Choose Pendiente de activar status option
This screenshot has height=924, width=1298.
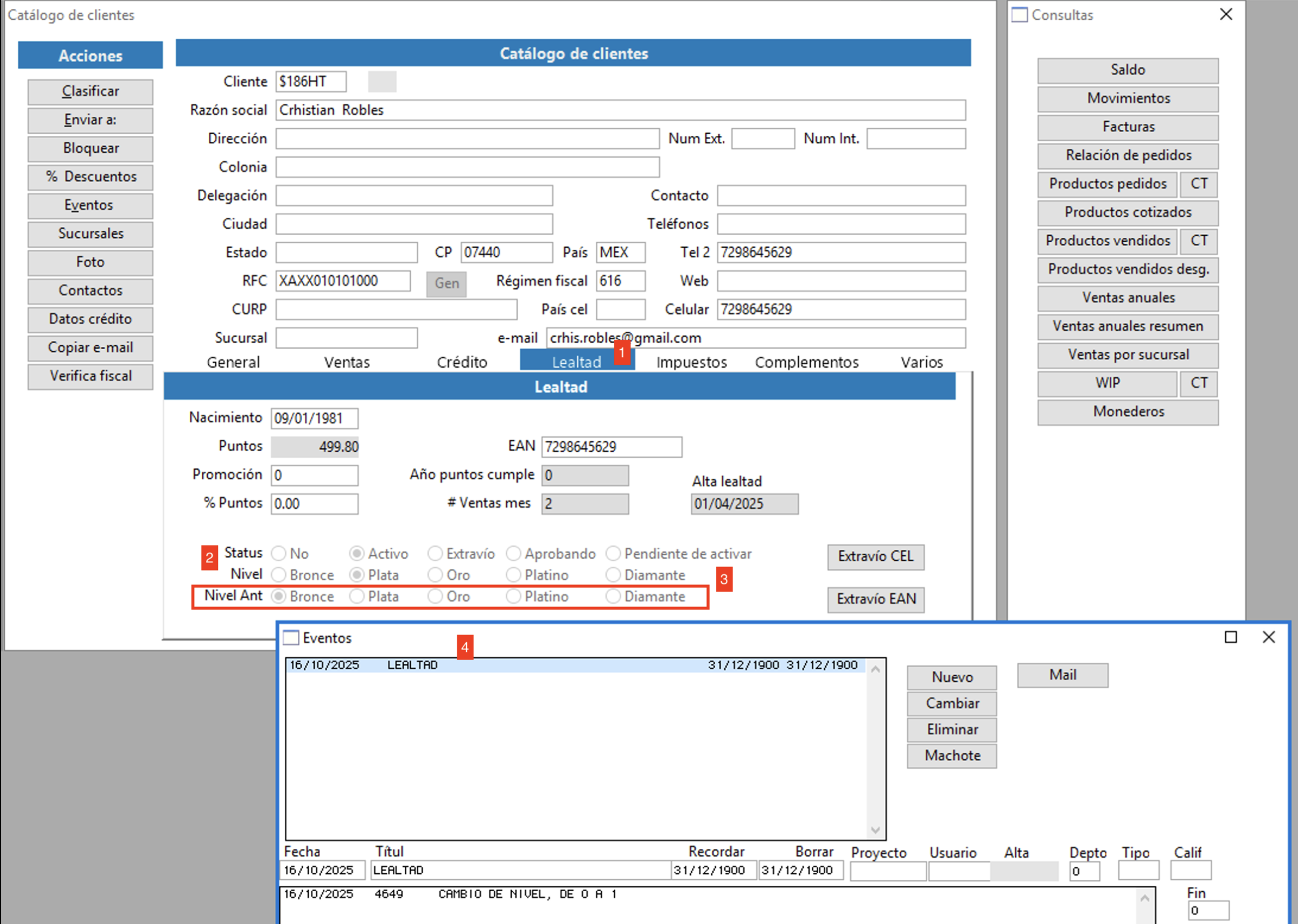coord(613,553)
